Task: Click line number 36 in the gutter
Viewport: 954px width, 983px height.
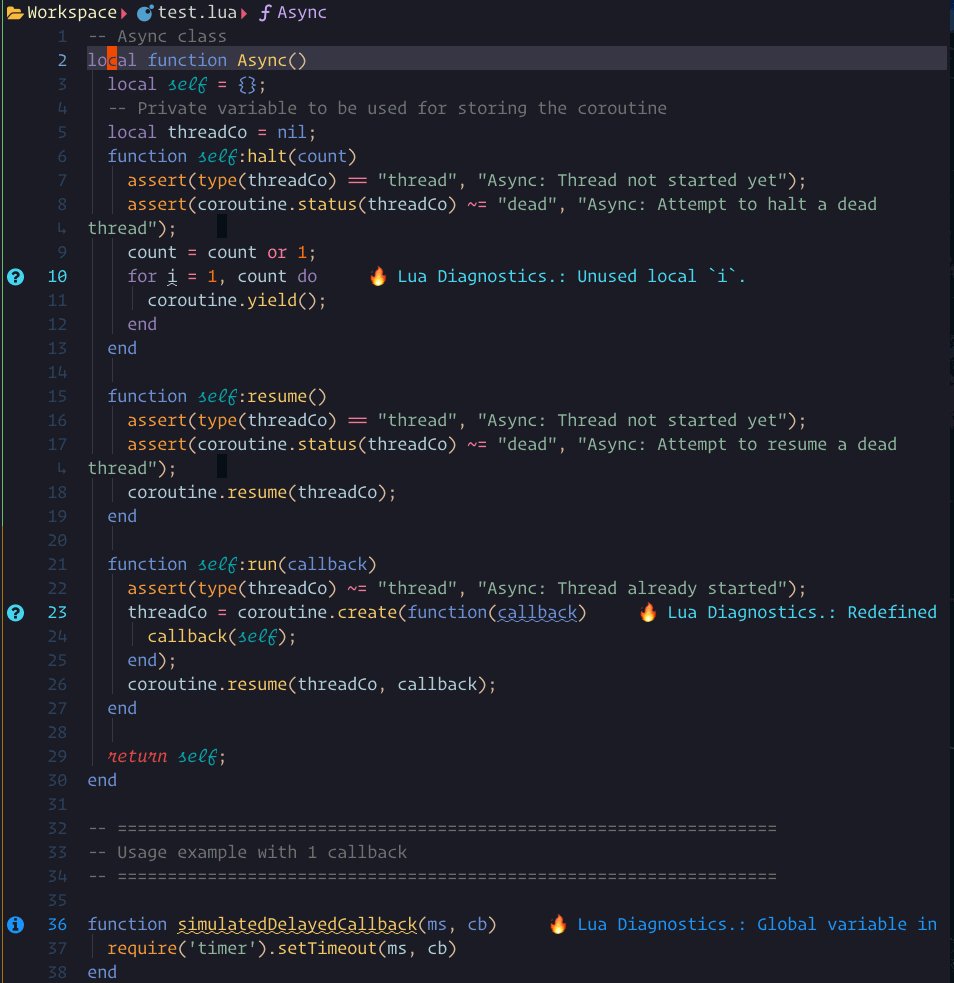Action: tap(57, 924)
